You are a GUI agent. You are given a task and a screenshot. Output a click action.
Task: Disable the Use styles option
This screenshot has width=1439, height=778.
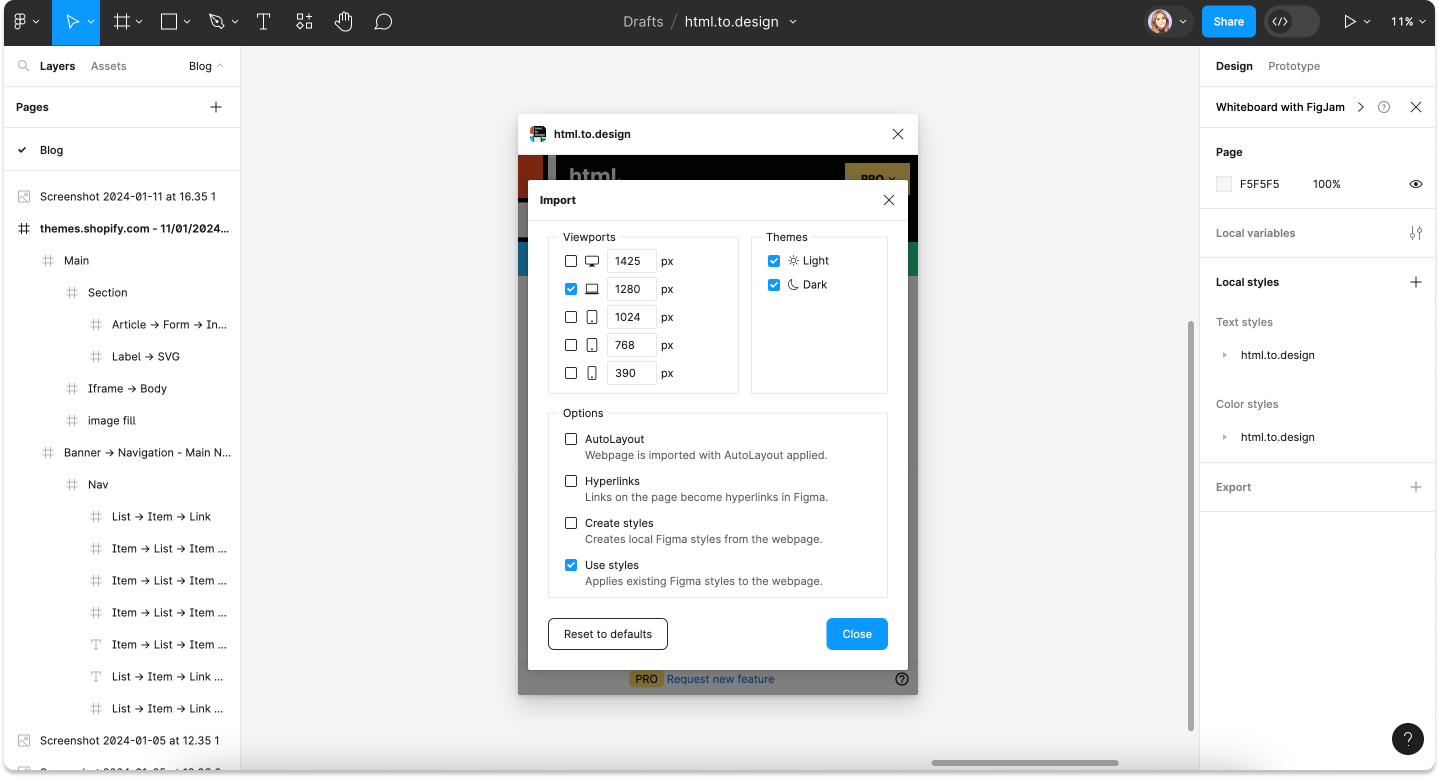pos(571,565)
